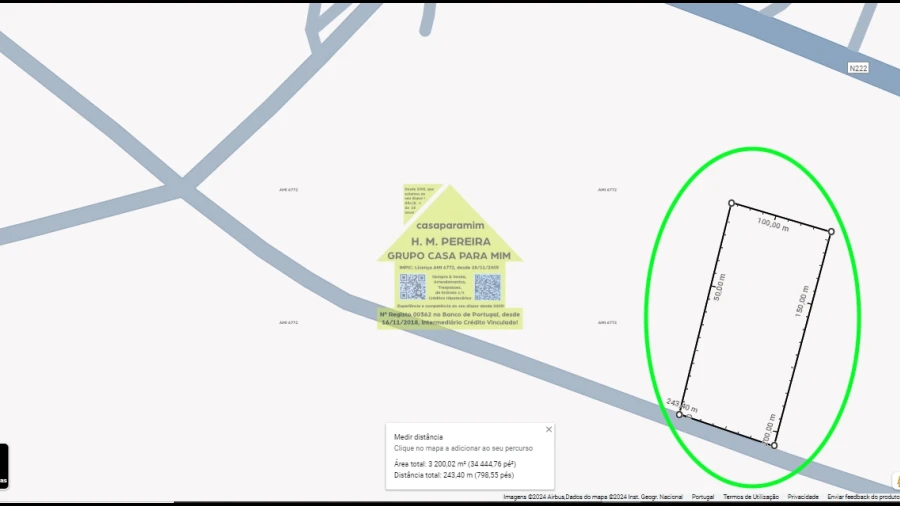Click the black panel at left edge

[3, 466]
